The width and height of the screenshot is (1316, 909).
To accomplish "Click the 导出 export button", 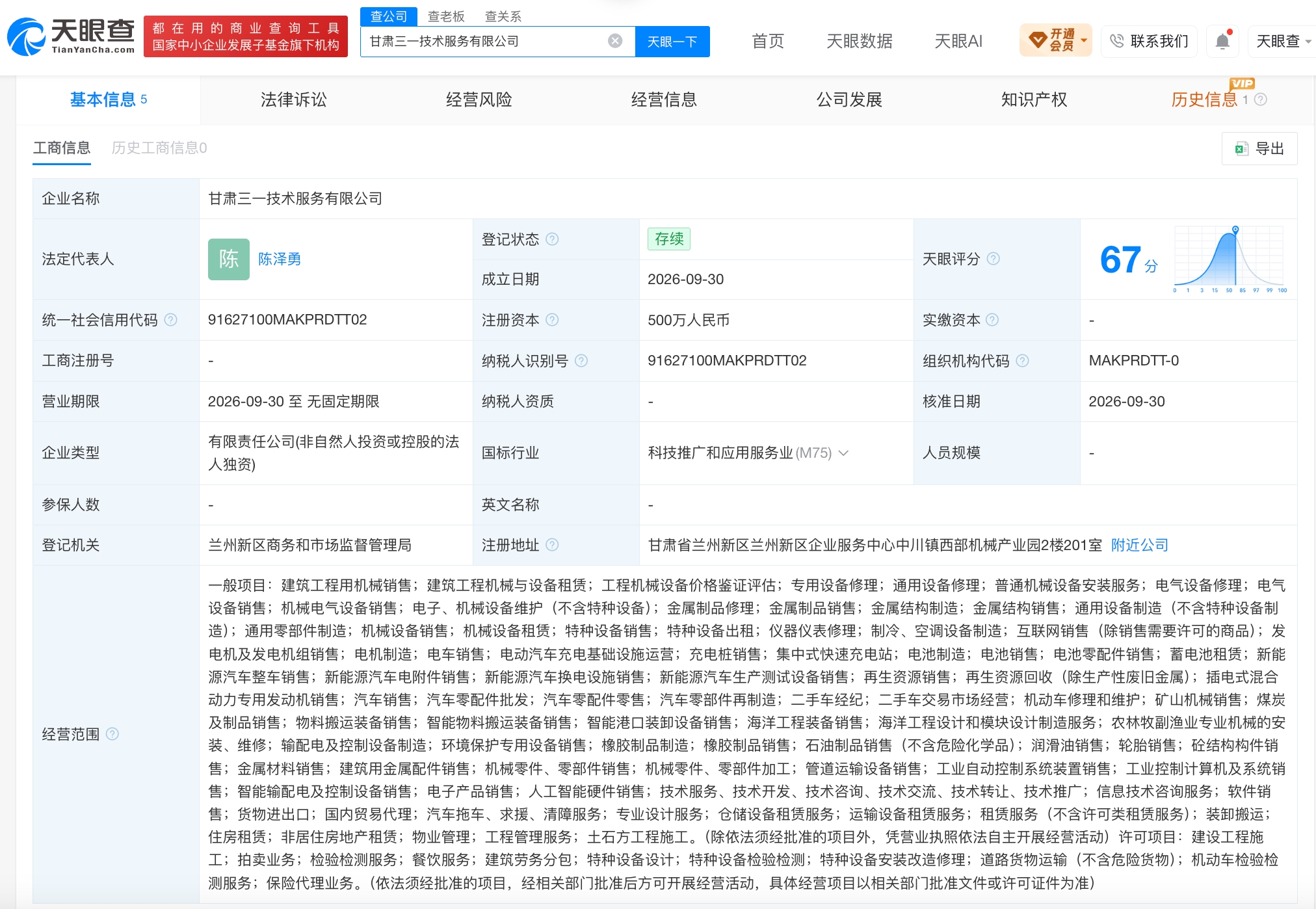I will click(x=1259, y=148).
